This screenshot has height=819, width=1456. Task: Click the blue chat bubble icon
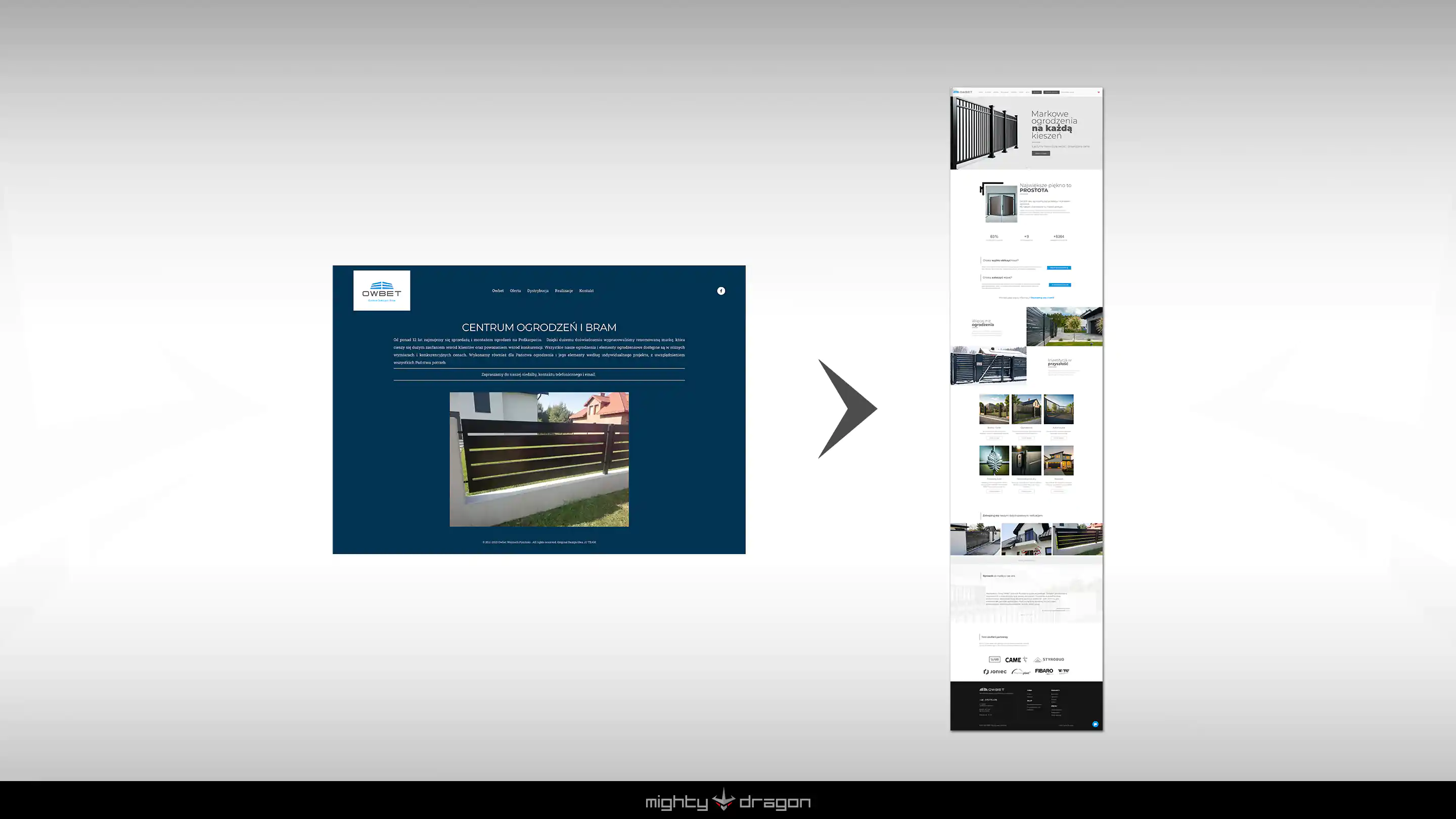[1095, 724]
